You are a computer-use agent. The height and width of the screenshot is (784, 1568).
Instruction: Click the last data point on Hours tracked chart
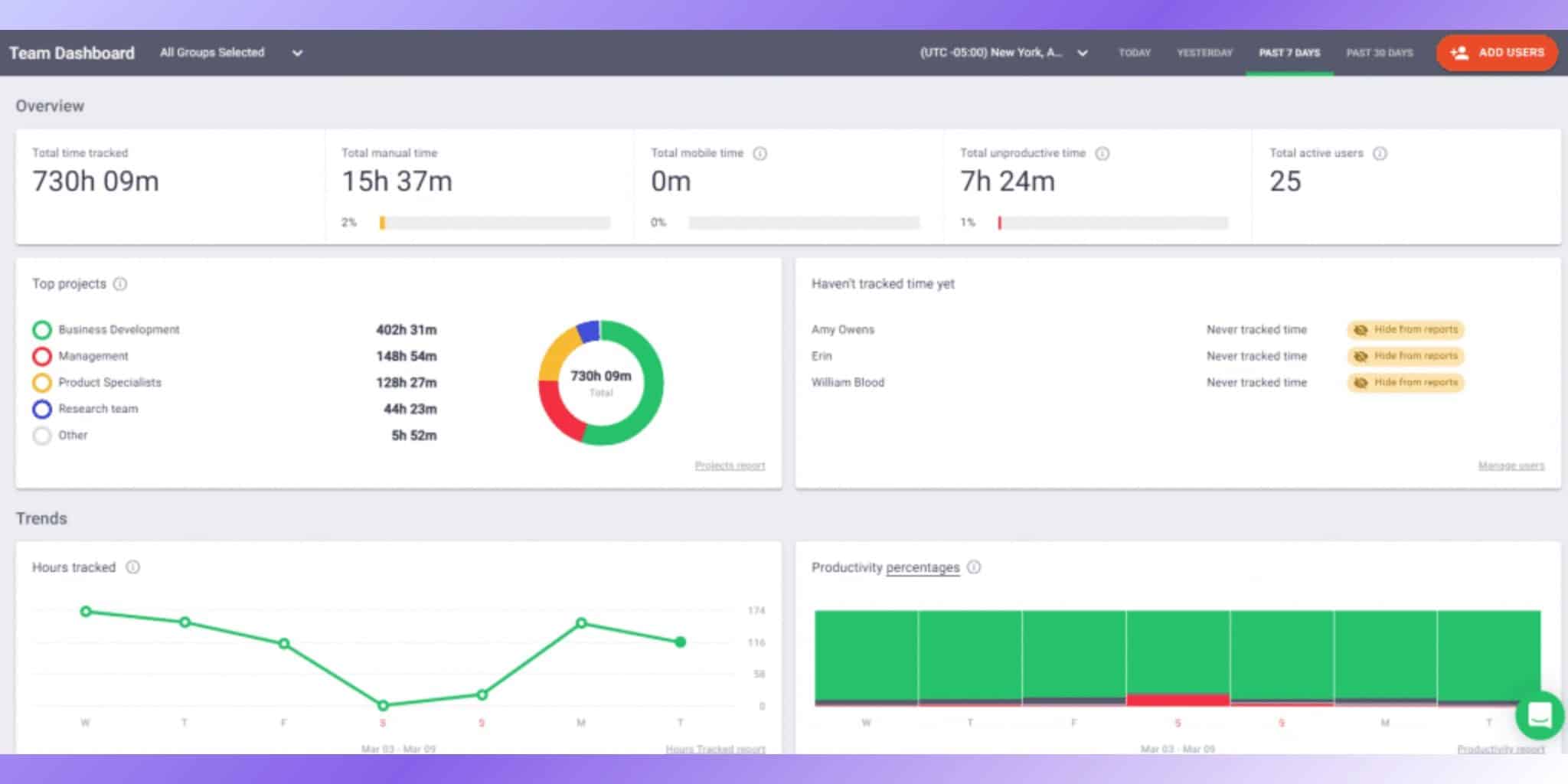click(x=680, y=642)
